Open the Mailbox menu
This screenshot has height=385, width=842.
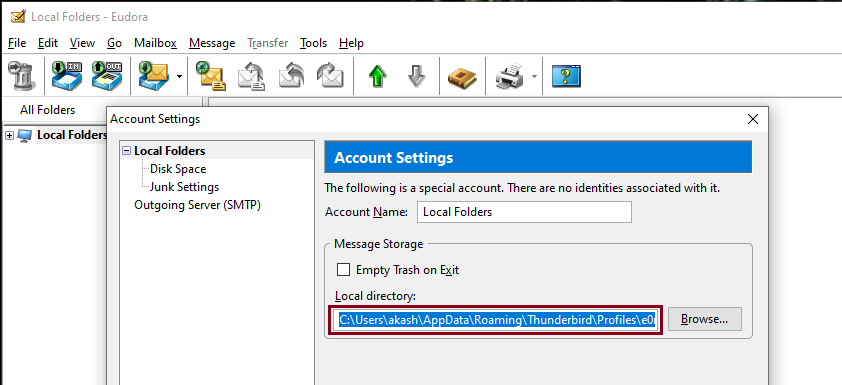tap(155, 43)
